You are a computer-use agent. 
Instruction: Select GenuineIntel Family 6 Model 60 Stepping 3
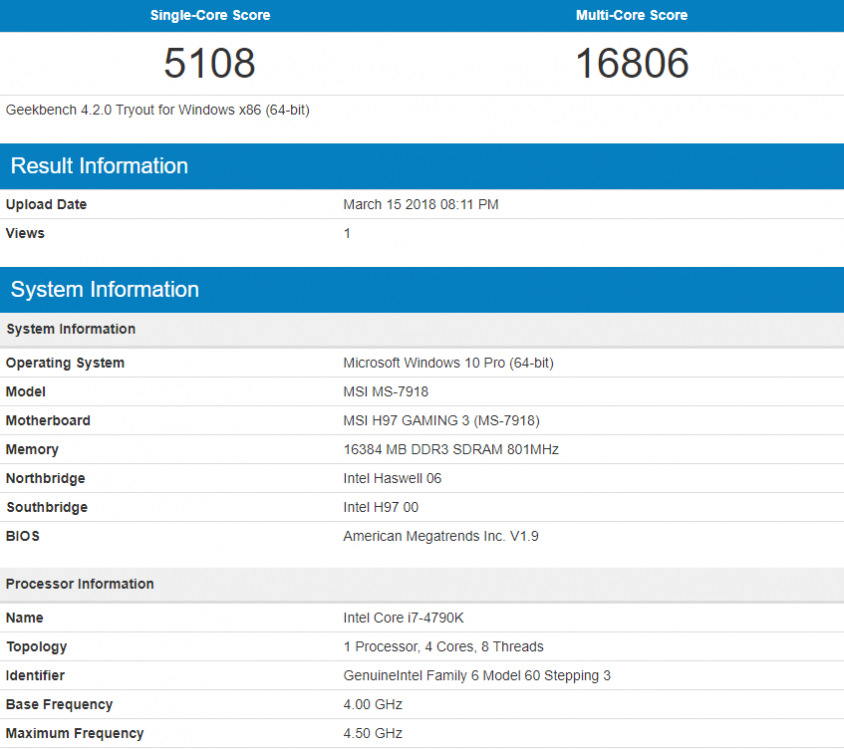pos(477,676)
